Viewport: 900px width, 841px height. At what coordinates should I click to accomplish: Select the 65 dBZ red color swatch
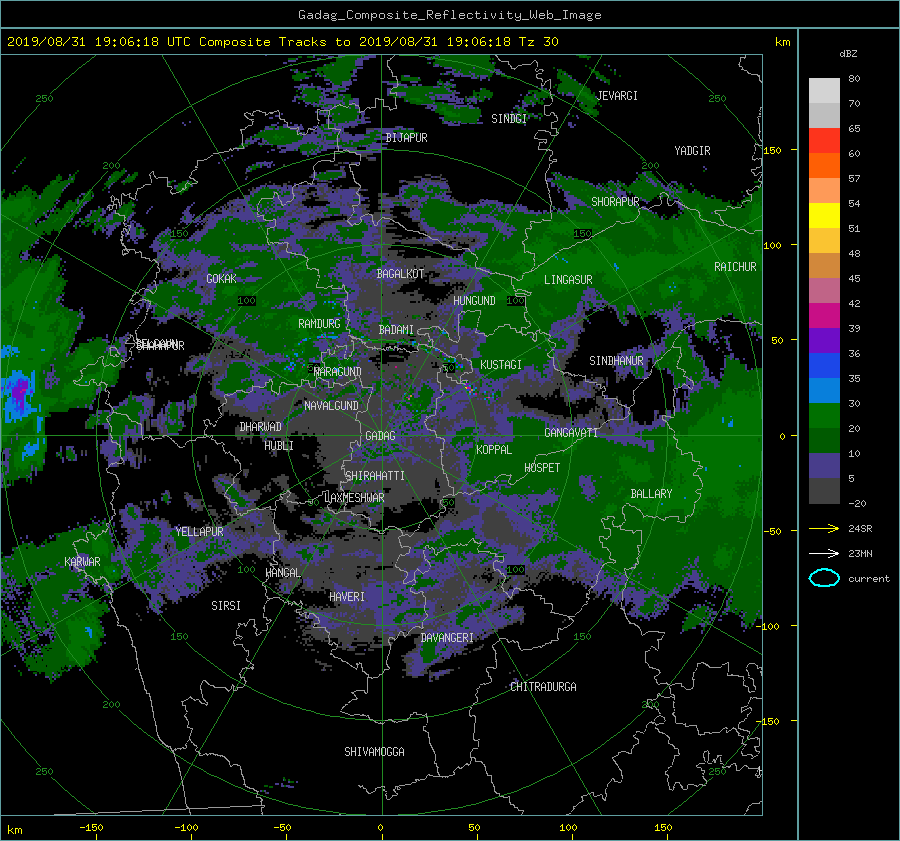coord(824,140)
